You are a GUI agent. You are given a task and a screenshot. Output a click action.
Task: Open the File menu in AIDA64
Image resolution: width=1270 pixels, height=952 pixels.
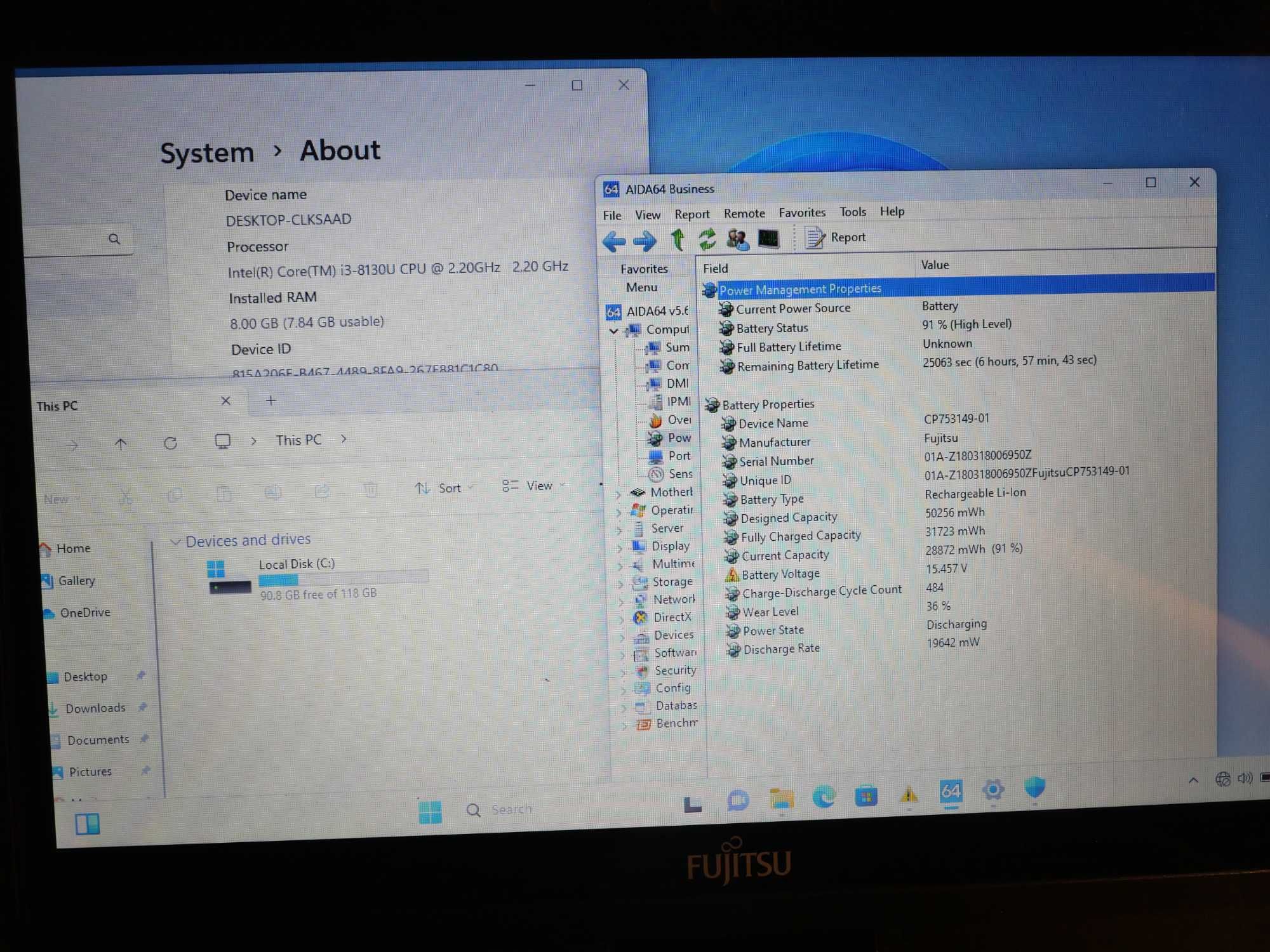(612, 215)
